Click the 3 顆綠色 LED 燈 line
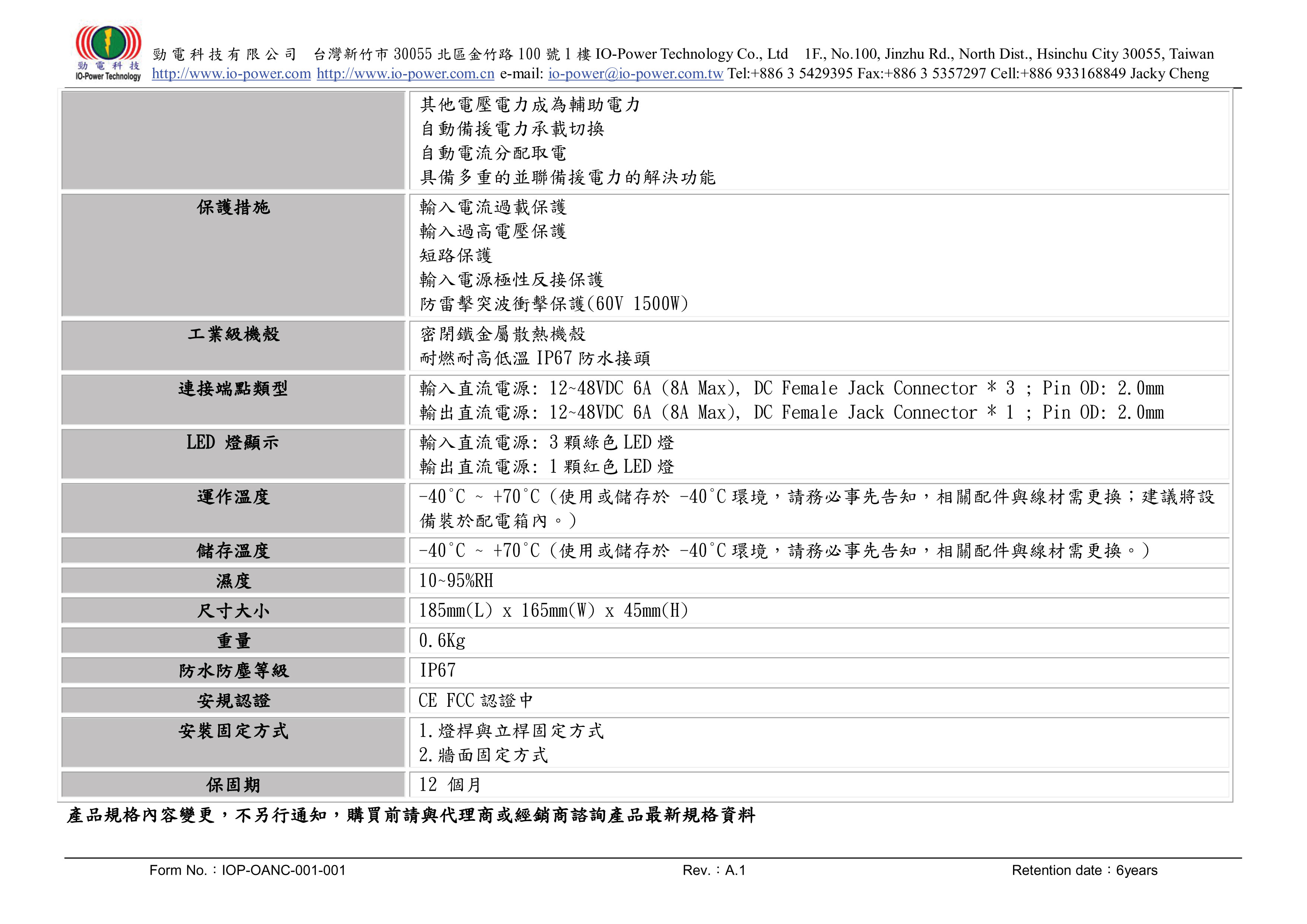Viewport: 1307px width, 924px height. coord(547,442)
